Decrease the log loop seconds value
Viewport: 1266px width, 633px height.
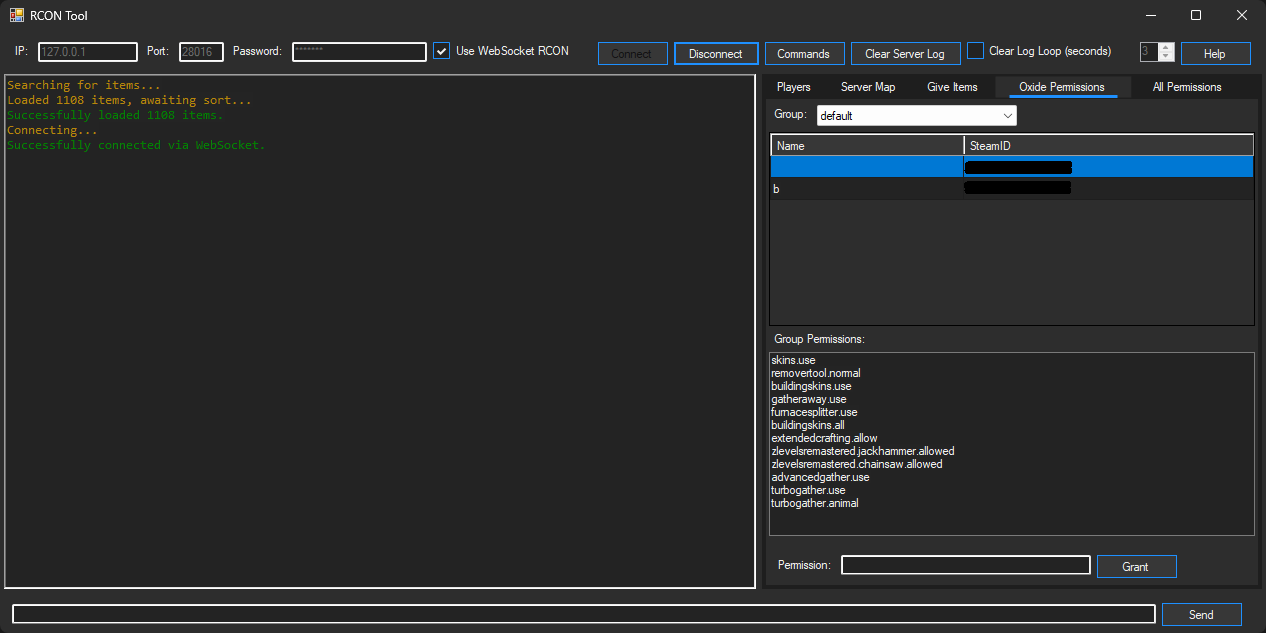[1166, 57]
